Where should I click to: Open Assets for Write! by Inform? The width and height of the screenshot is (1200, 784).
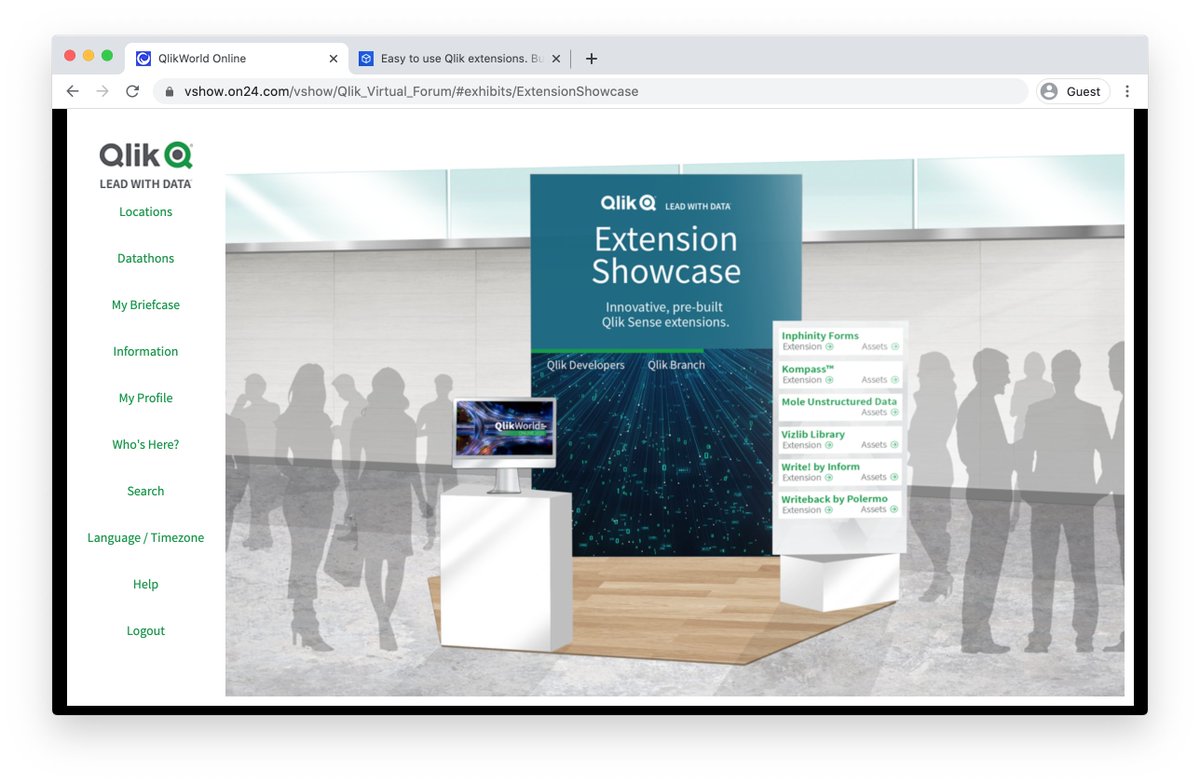click(x=894, y=476)
